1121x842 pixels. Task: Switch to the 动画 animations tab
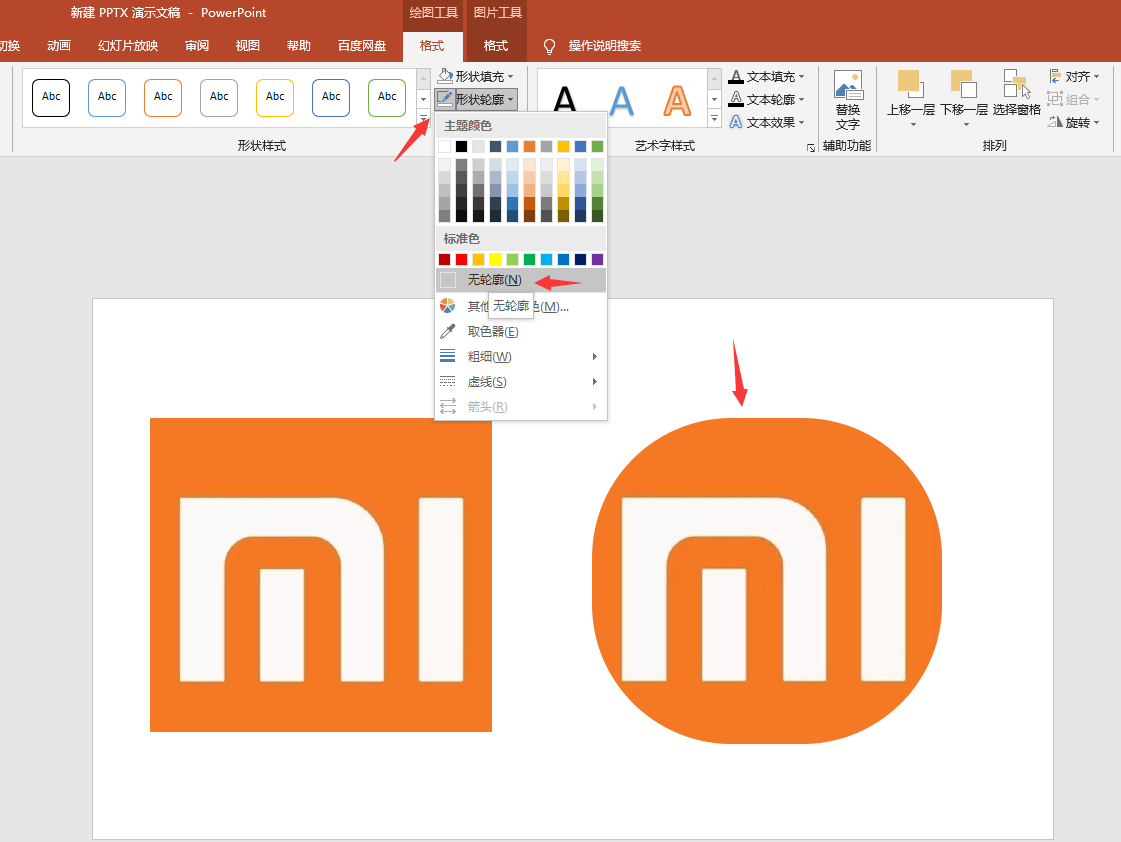pyautogui.click(x=59, y=46)
